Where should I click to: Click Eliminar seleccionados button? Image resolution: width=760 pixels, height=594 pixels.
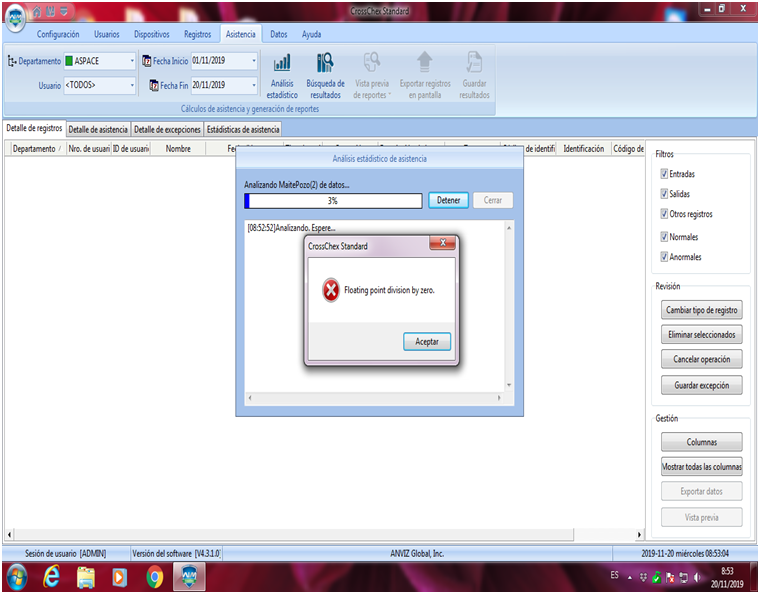point(701,334)
